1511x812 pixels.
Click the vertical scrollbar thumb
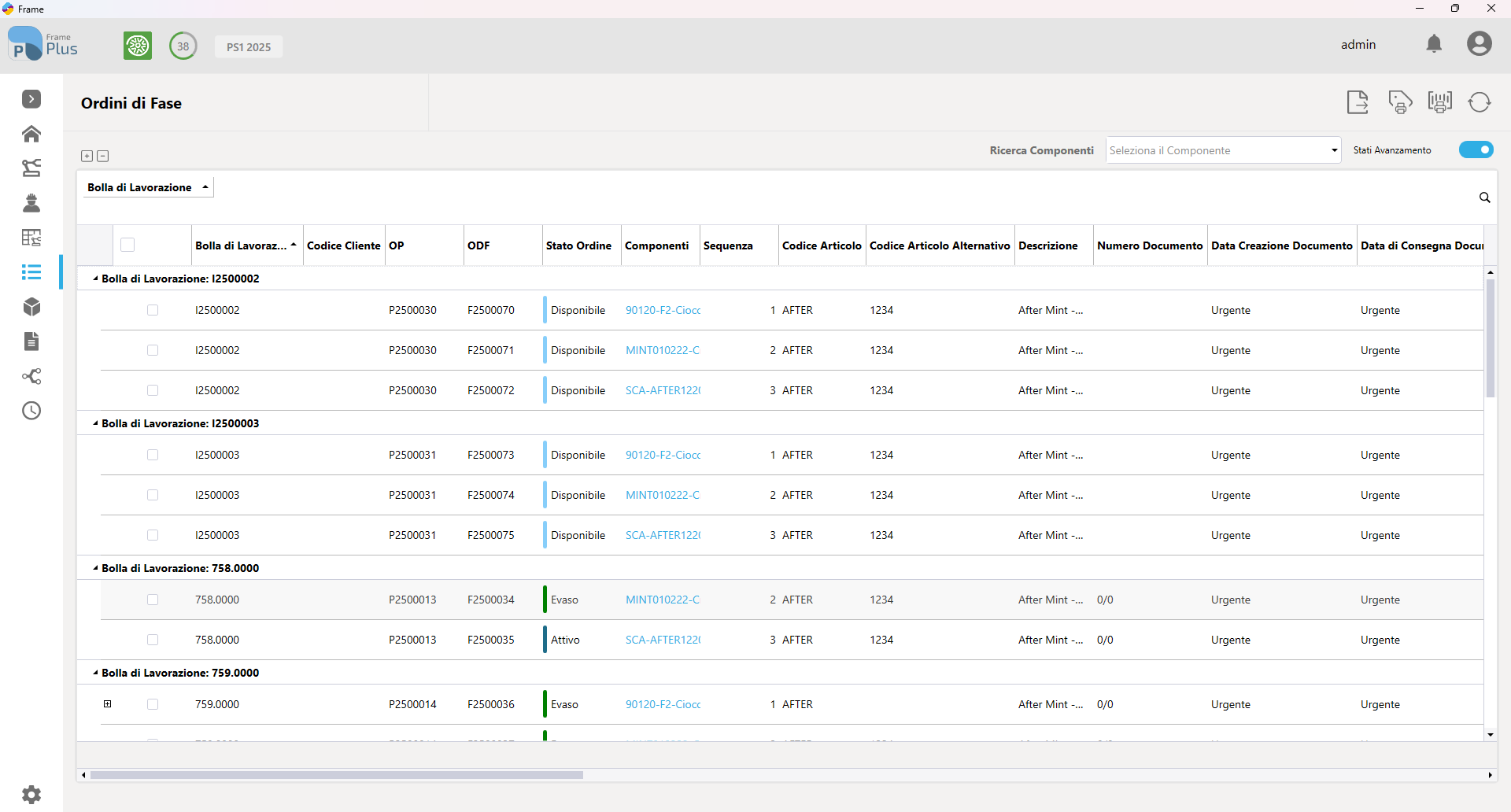tap(1491, 338)
